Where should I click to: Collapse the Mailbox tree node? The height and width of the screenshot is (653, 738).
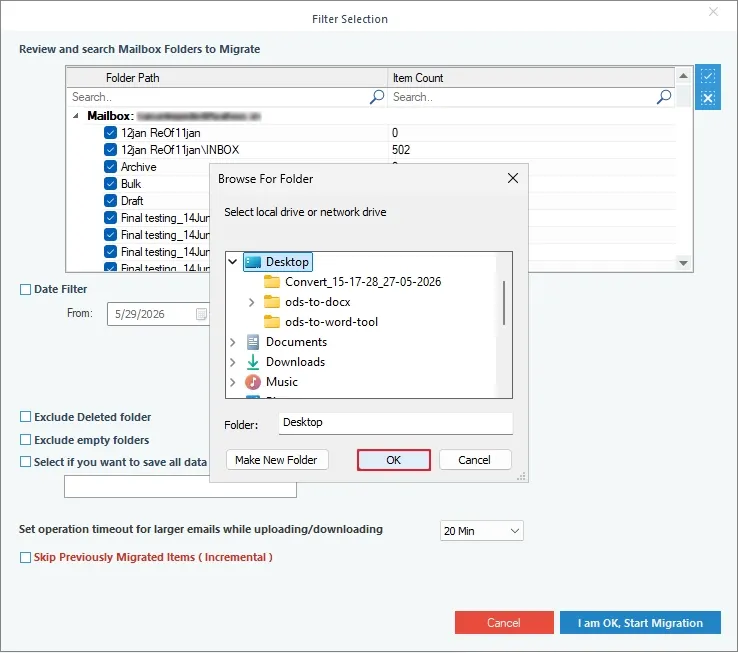[x=76, y=116]
